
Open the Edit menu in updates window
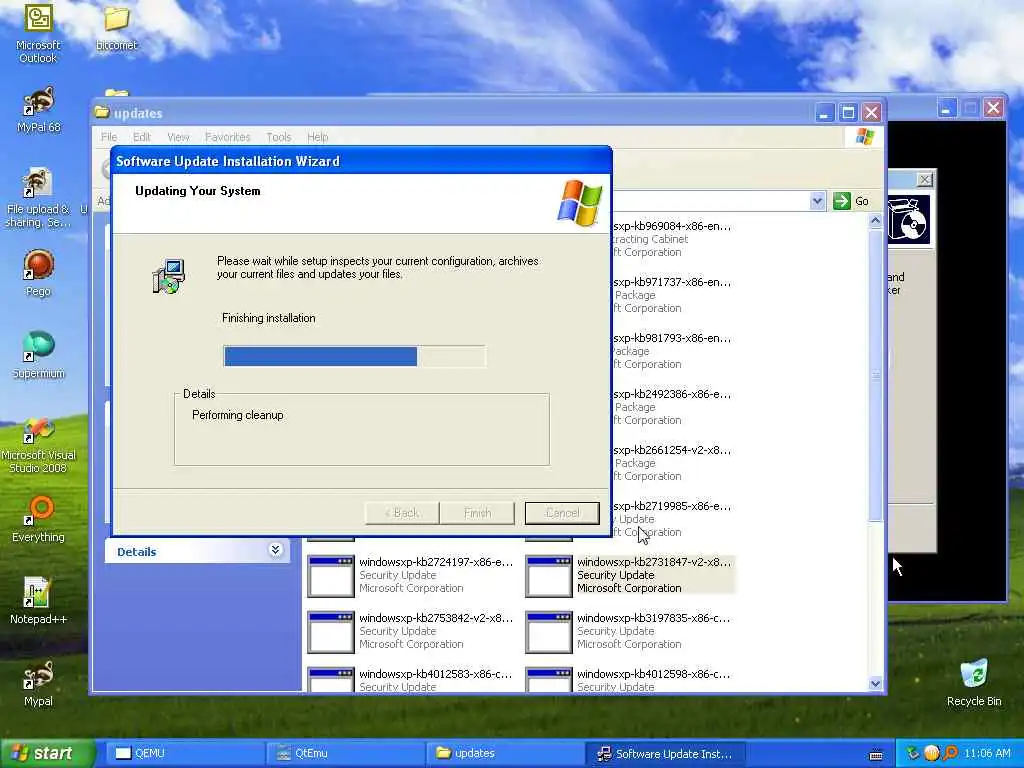pos(142,137)
